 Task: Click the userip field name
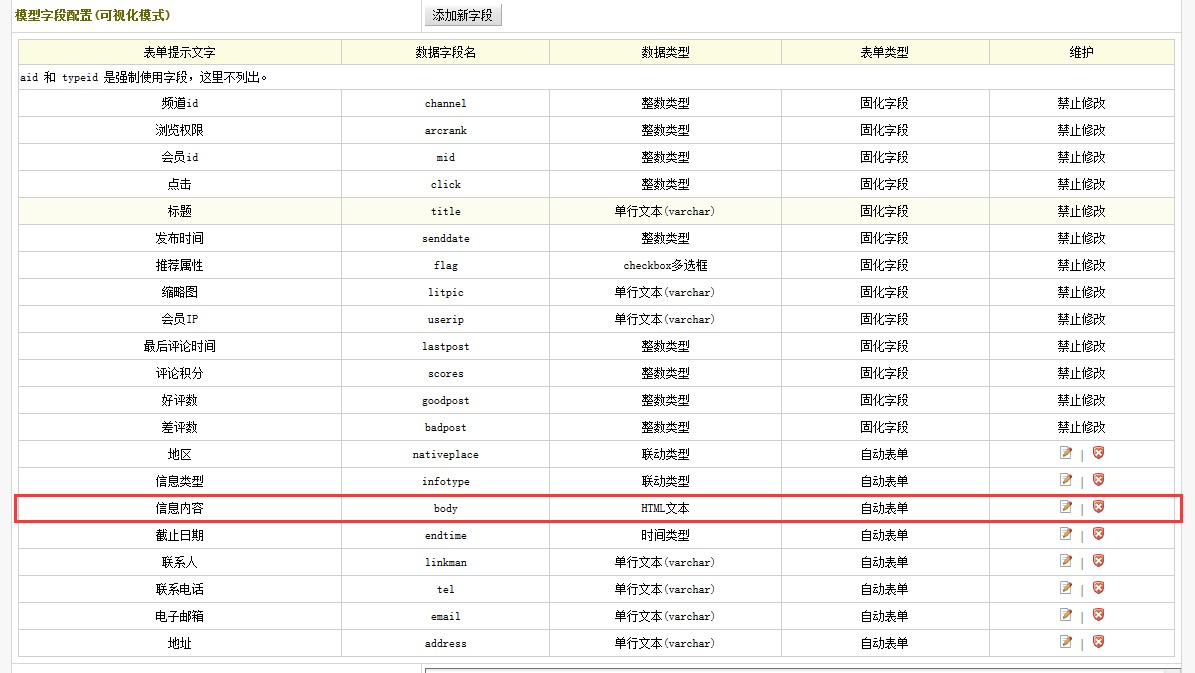[x=446, y=319]
